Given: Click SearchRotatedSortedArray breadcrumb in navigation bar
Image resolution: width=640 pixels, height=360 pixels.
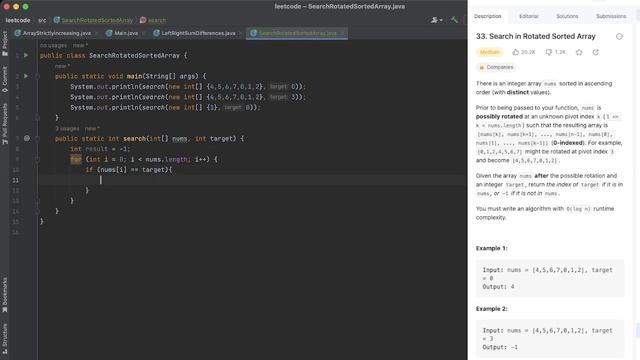Looking at the screenshot, I should click(93, 20).
